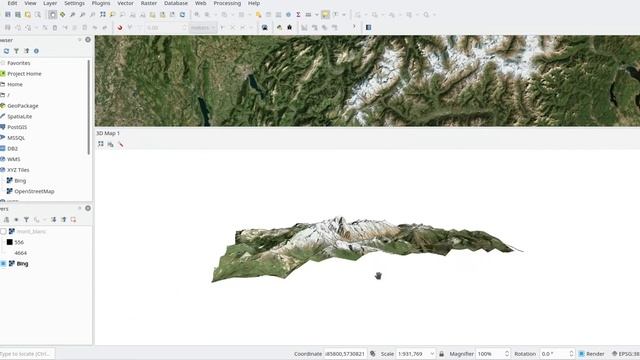This screenshot has height=360, width=640.
Task: Adjust the Magnifier spin arrows
Action: (507, 354)
